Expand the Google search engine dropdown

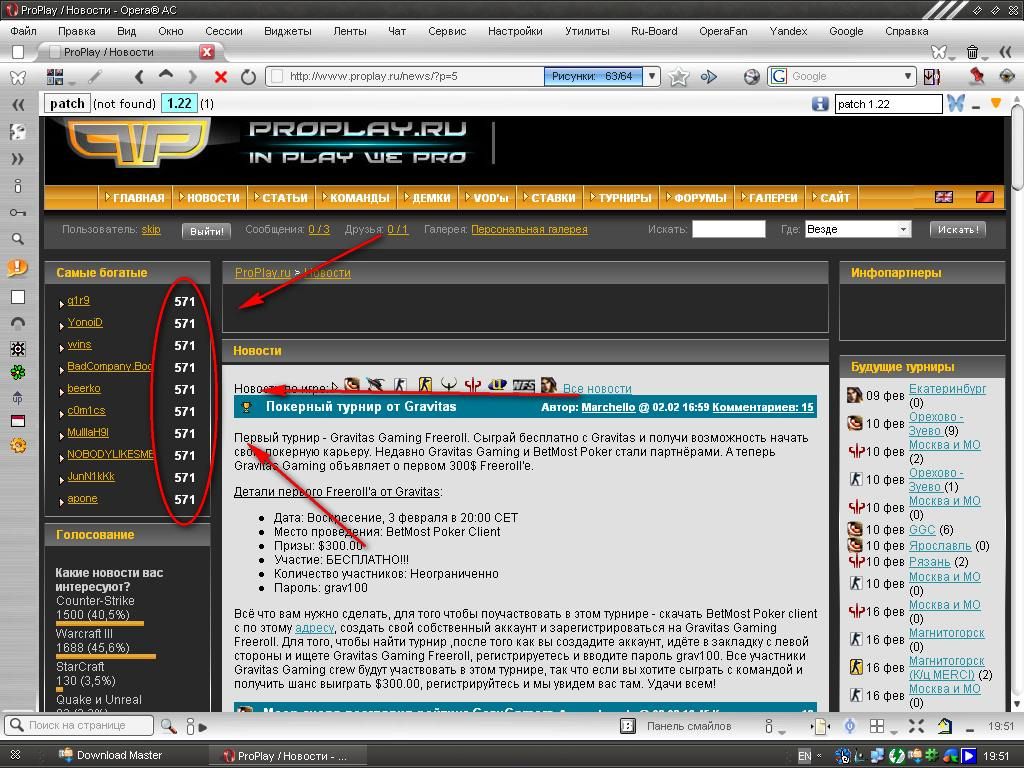pyautogui.click(x=908, y=76)
